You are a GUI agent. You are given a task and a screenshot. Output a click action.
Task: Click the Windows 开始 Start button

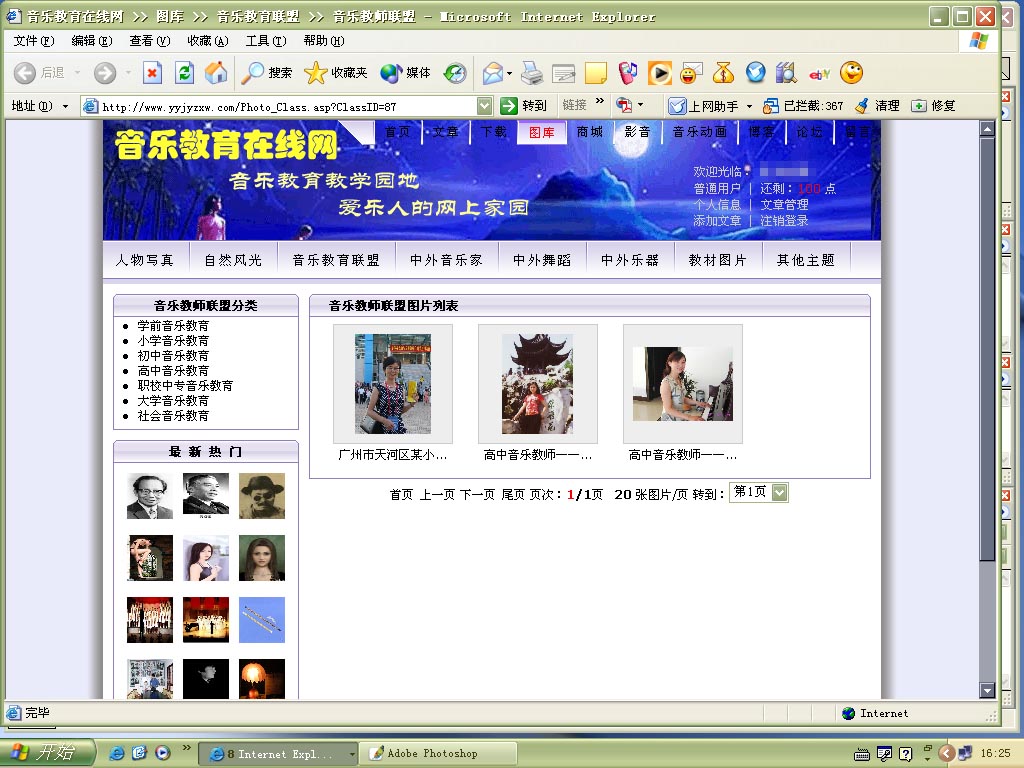click(47, 753)
